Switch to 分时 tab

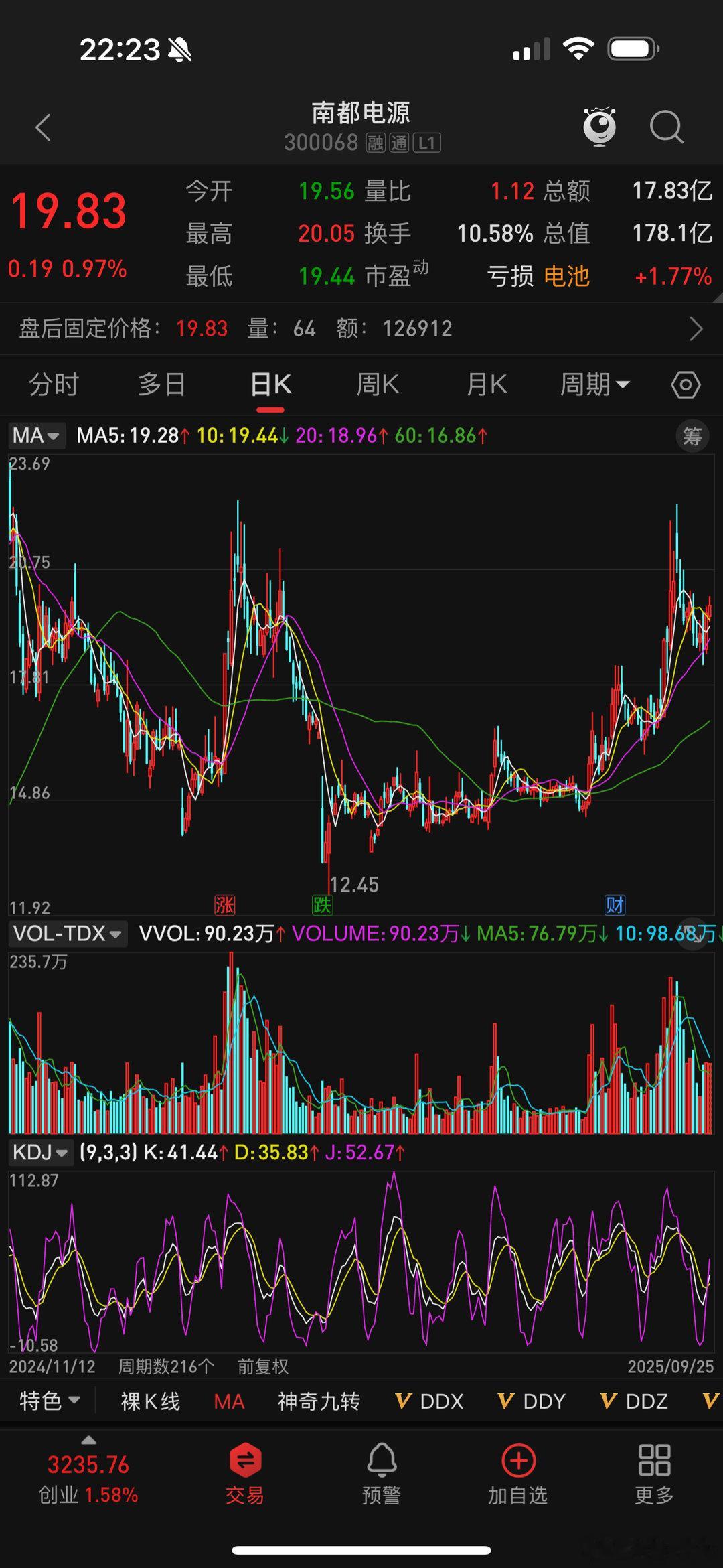coord(54,385)
